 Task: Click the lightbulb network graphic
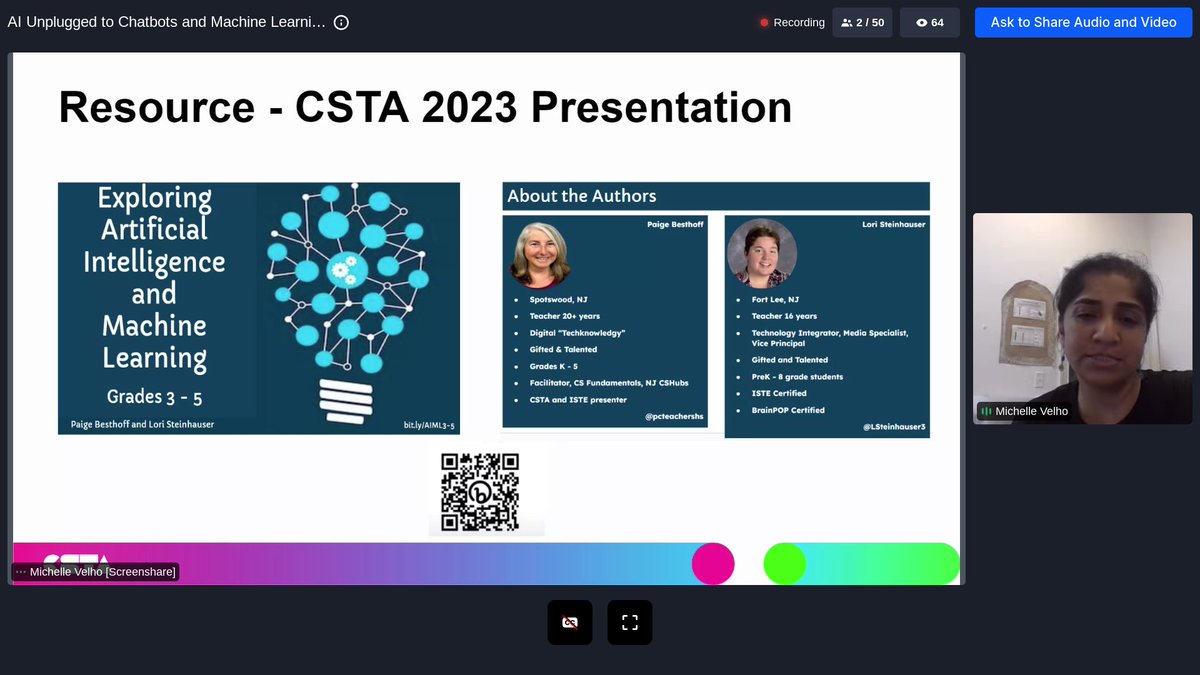pyautogui.click(x=349, y=303)
